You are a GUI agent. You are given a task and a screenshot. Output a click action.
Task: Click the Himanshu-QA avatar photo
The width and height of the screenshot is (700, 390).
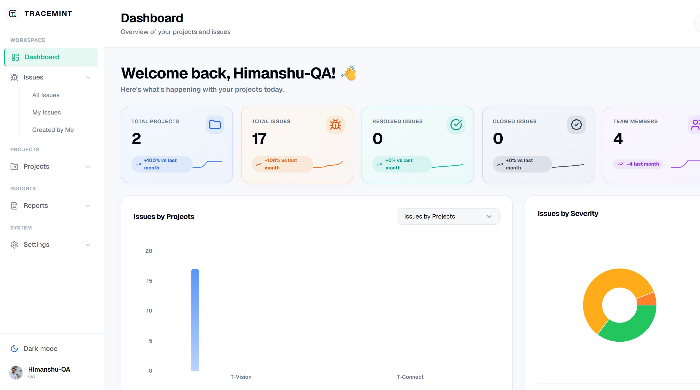[16, 372]
